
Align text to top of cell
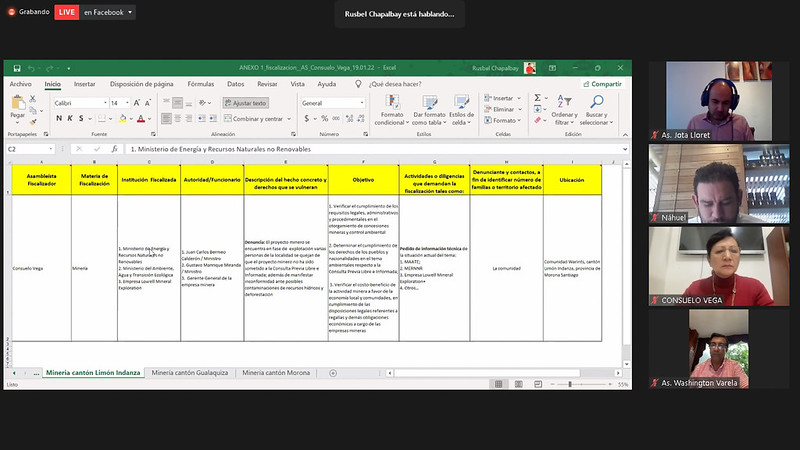click(x=166, y=103)
